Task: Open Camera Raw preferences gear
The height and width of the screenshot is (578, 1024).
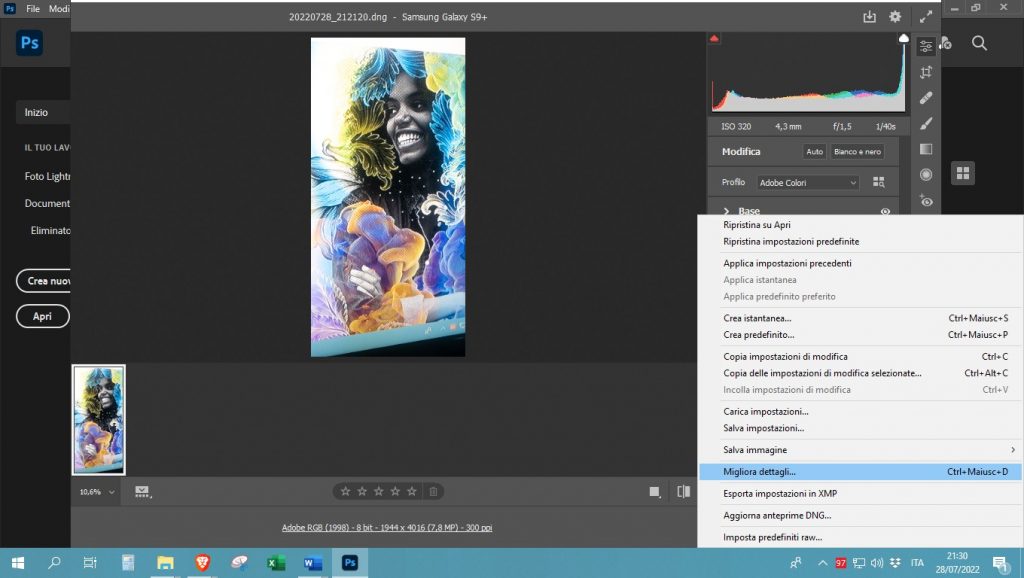Action: pos(895,17)
